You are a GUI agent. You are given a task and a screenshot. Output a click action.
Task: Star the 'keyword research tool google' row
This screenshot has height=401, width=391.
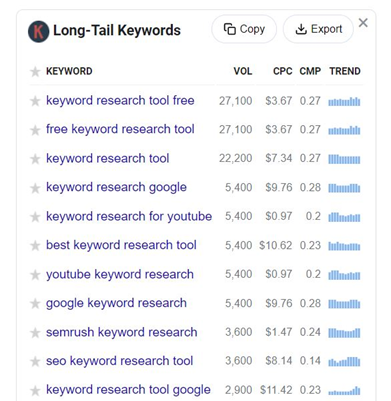tap(35, 390)
